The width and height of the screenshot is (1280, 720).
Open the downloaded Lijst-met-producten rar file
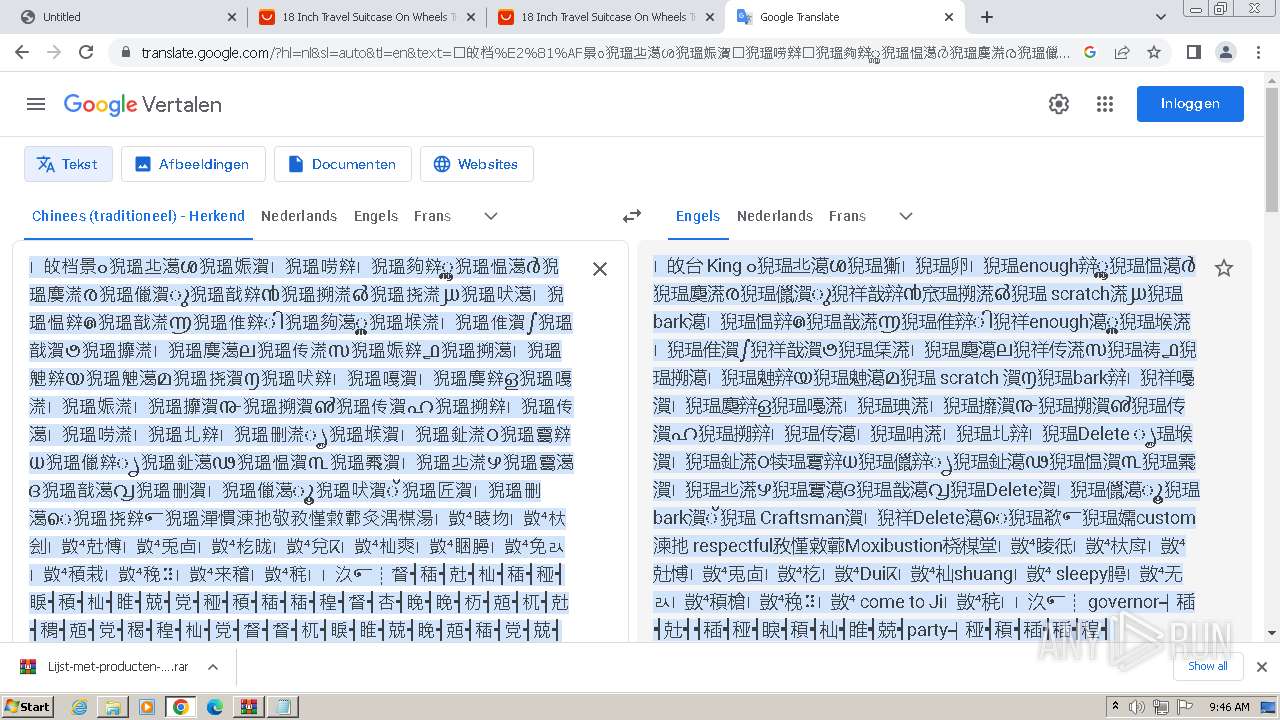[x=105, y=667]
